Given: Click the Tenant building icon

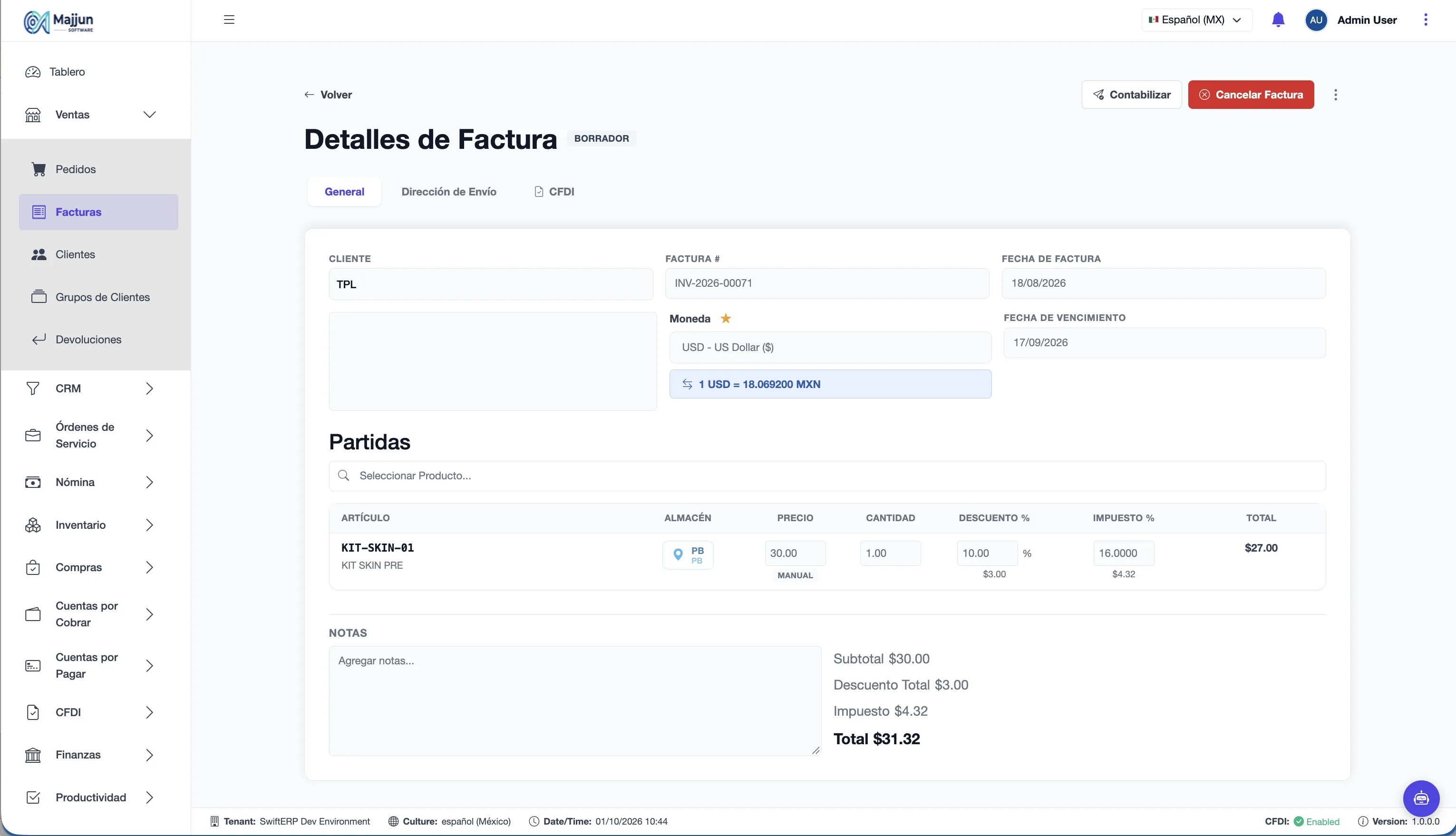Looking at the screenshot, I should point(214,822).
